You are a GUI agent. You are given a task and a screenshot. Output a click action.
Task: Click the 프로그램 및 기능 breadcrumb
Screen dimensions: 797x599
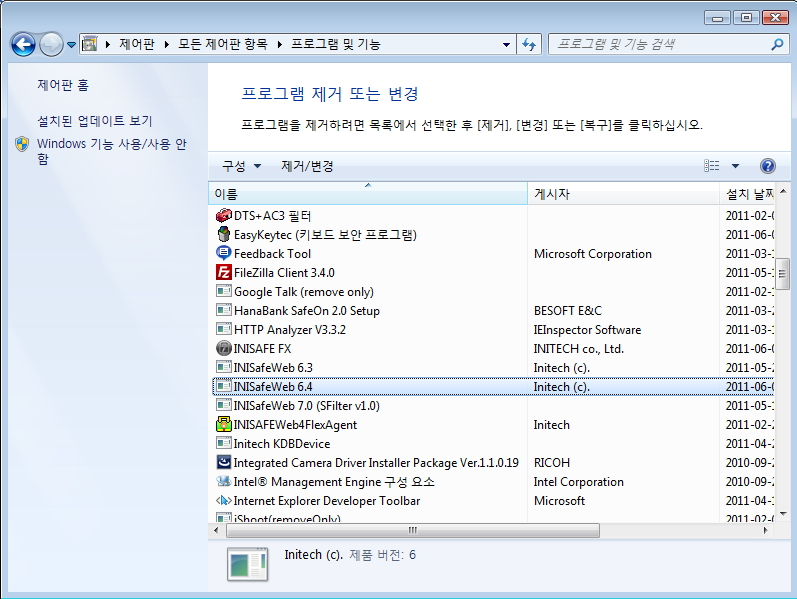335,44
